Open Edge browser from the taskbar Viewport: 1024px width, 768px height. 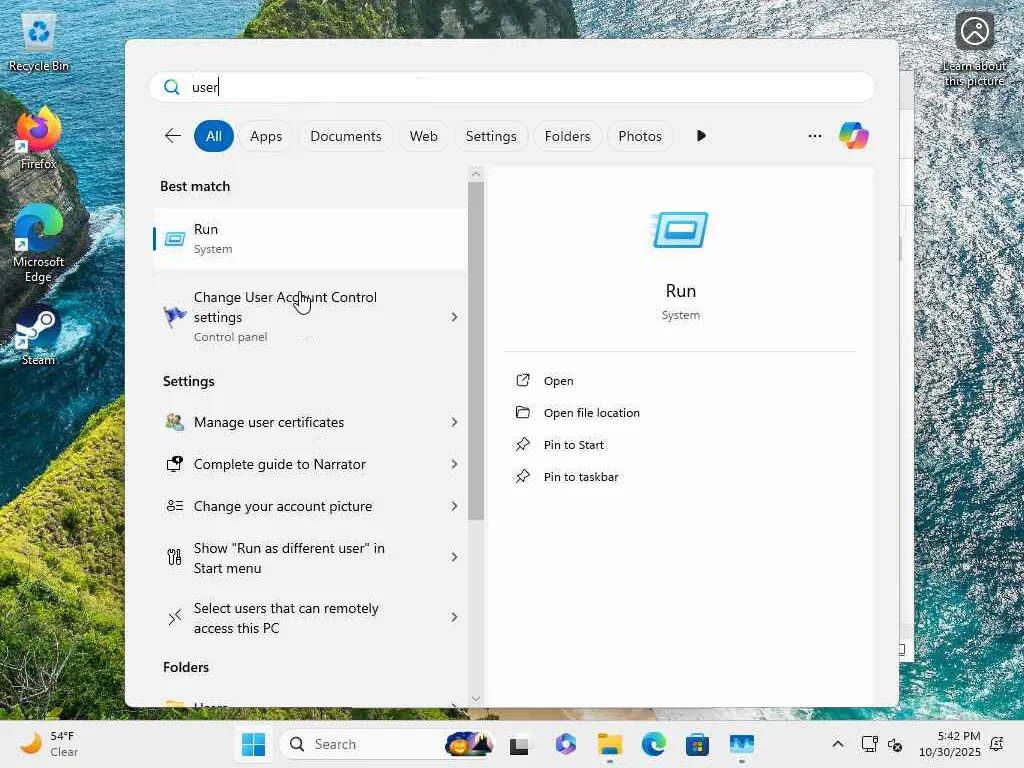[654, 744]
